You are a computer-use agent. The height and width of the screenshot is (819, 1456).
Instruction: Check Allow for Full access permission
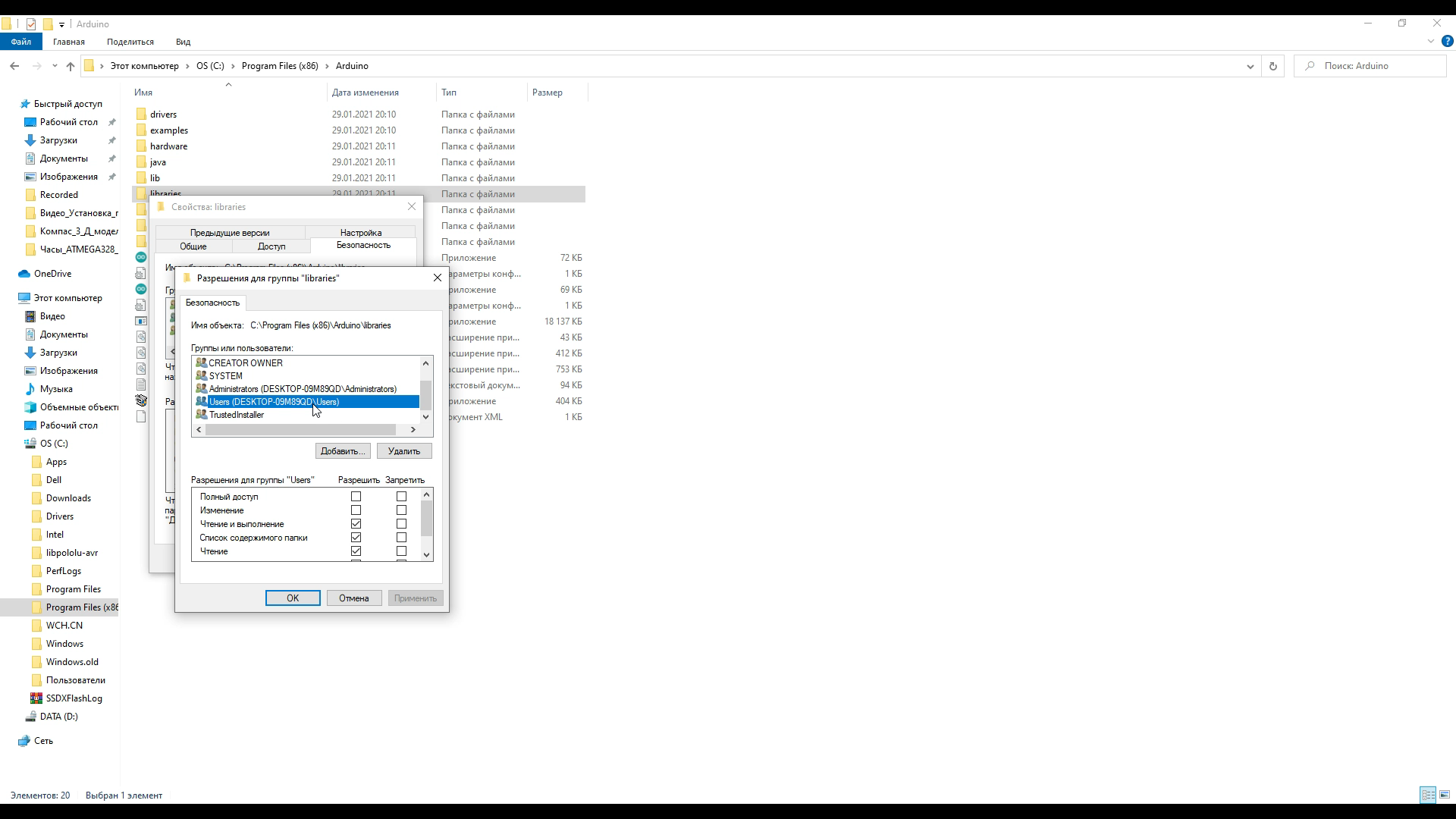[x=356, y=497]
